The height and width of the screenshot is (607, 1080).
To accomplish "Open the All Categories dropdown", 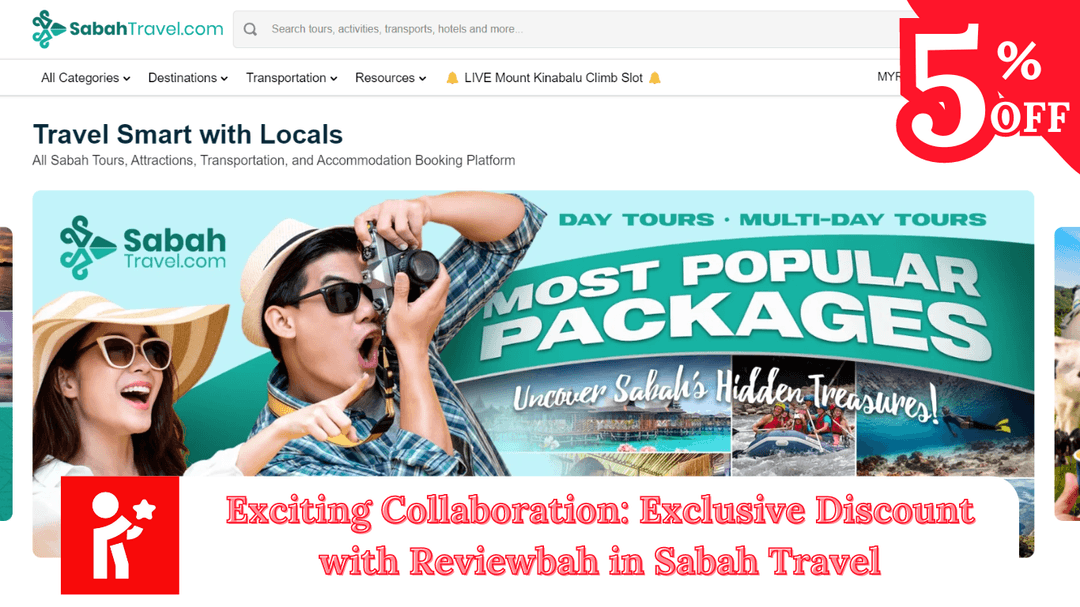I will (x=85, y=78).
